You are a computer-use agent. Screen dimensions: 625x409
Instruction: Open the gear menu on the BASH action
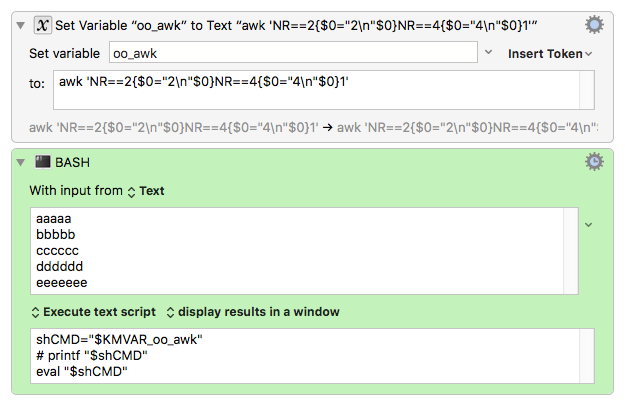click(x=594, y=161)
